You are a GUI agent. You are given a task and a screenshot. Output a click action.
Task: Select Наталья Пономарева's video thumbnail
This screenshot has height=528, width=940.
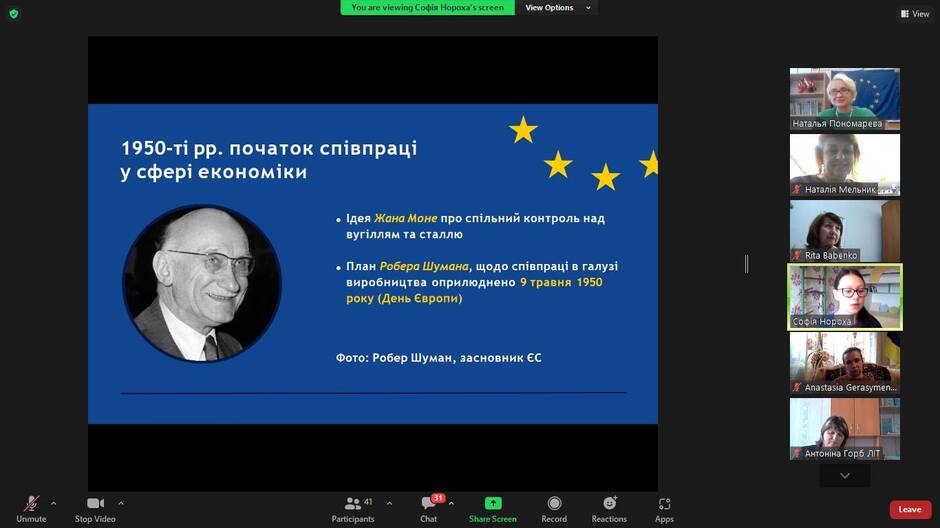[845, 99]
